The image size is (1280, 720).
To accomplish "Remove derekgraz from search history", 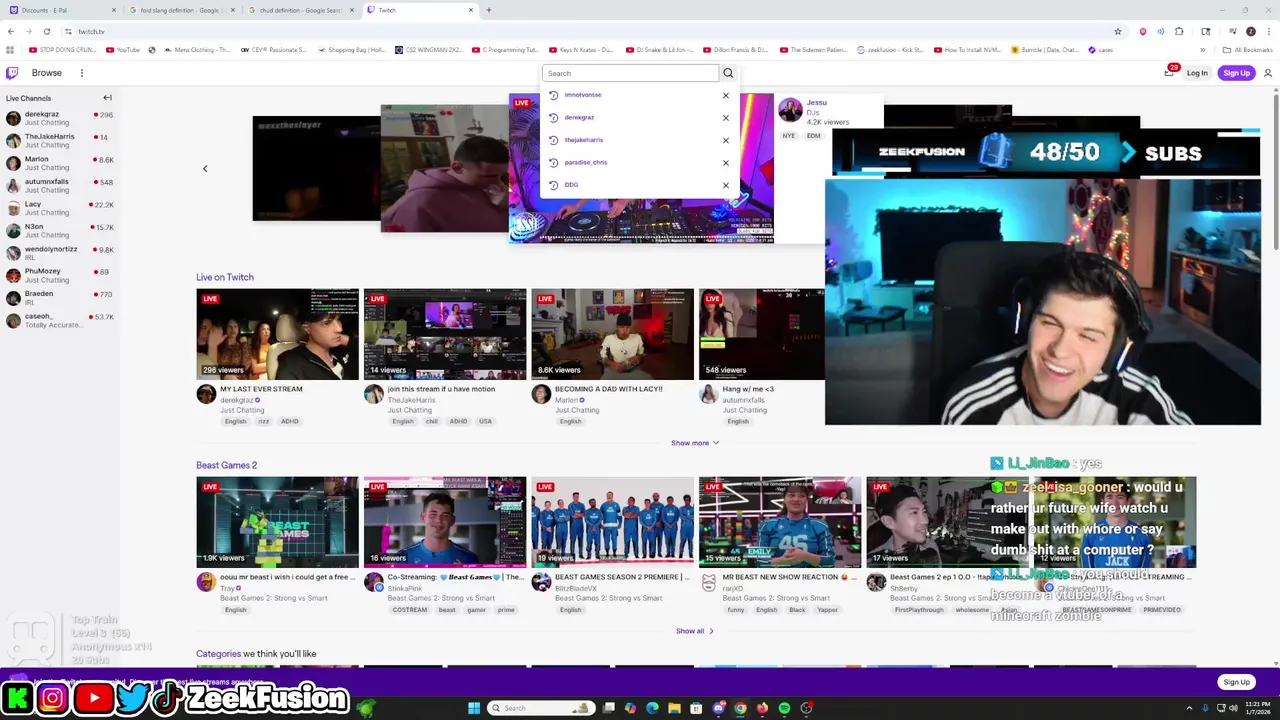I will click(726, 118).
